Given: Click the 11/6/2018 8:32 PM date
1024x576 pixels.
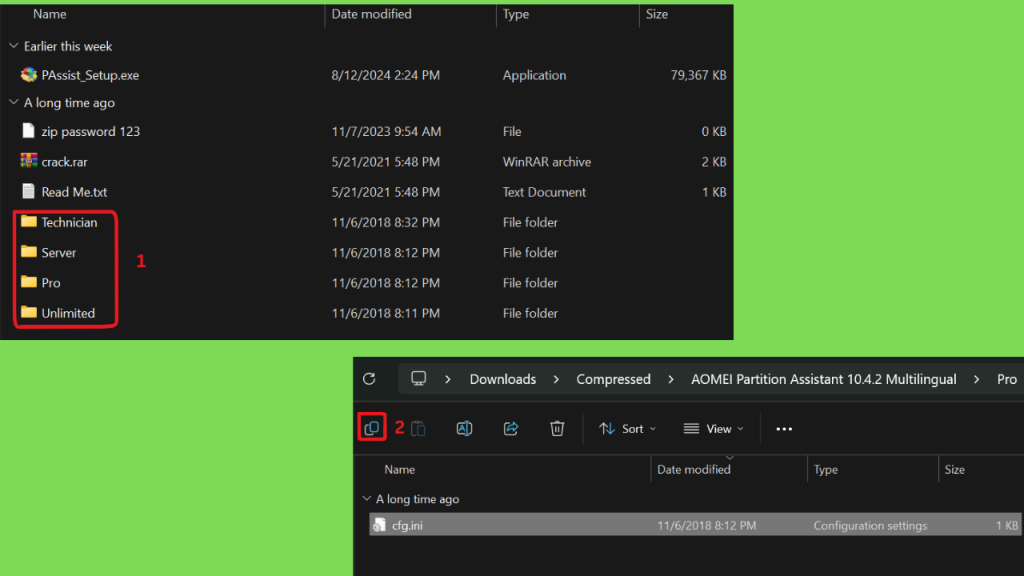Looking at the screenshot, I should 385,222.
